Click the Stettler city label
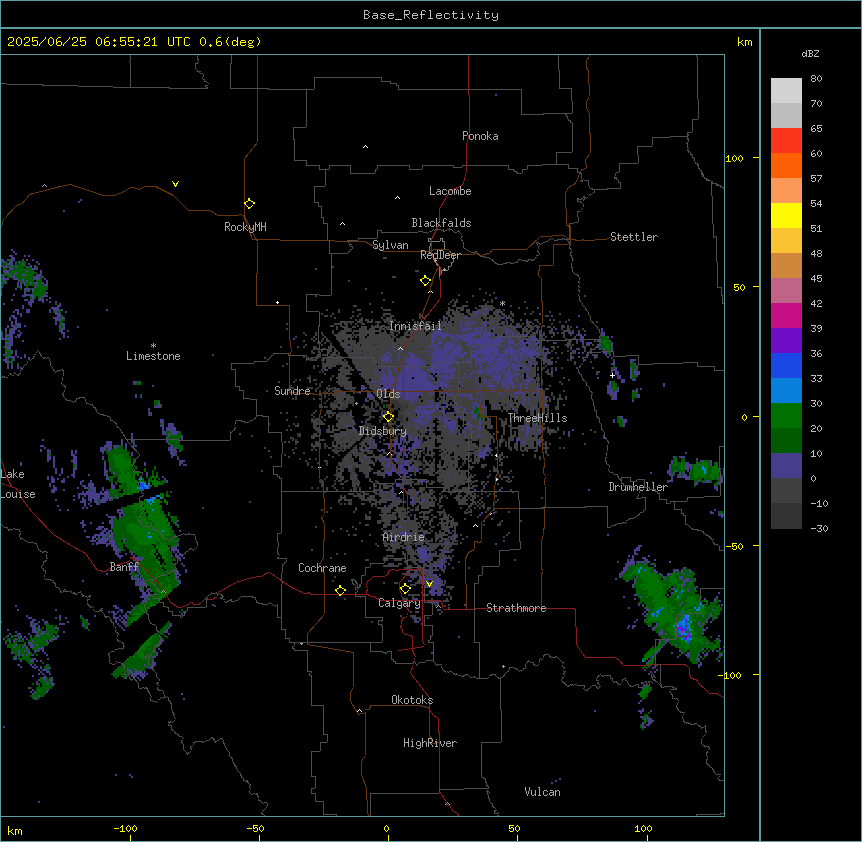Image resolution: width=862 pixels, height=842 pixels. tap(634, 237)
